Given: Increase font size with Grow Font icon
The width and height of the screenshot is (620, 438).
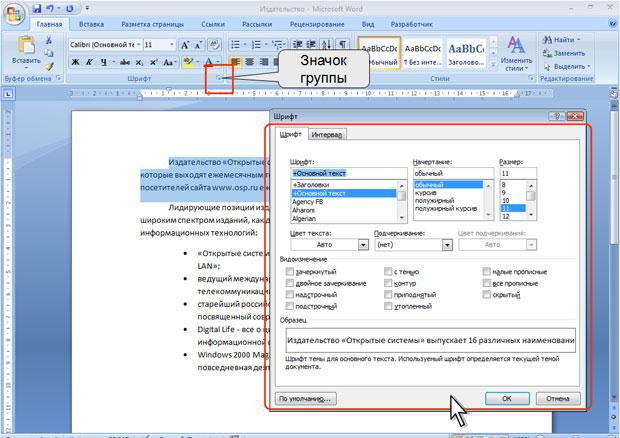Looking at the screenshot, I should tap(185, 45).
